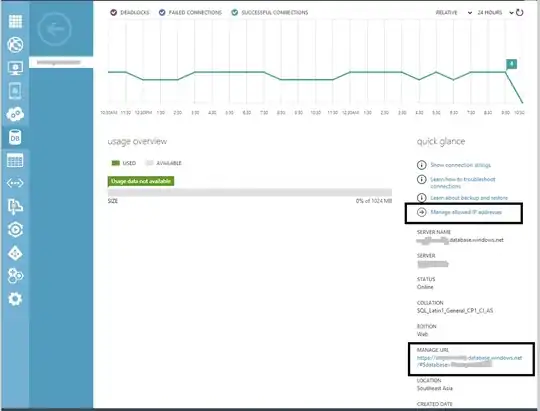Click the 0% of 1024 MB text

374,201
